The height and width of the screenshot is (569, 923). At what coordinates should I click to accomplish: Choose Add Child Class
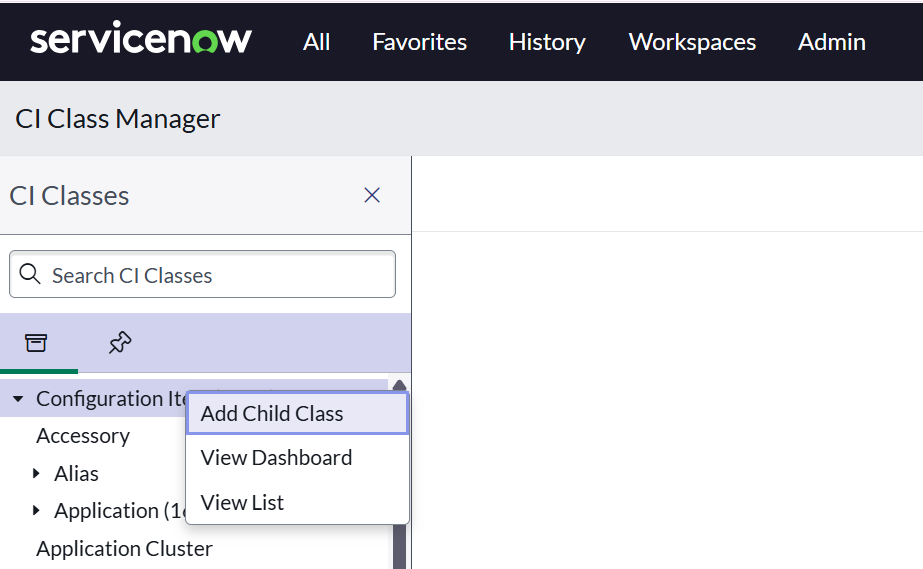(x=297, y=414)
